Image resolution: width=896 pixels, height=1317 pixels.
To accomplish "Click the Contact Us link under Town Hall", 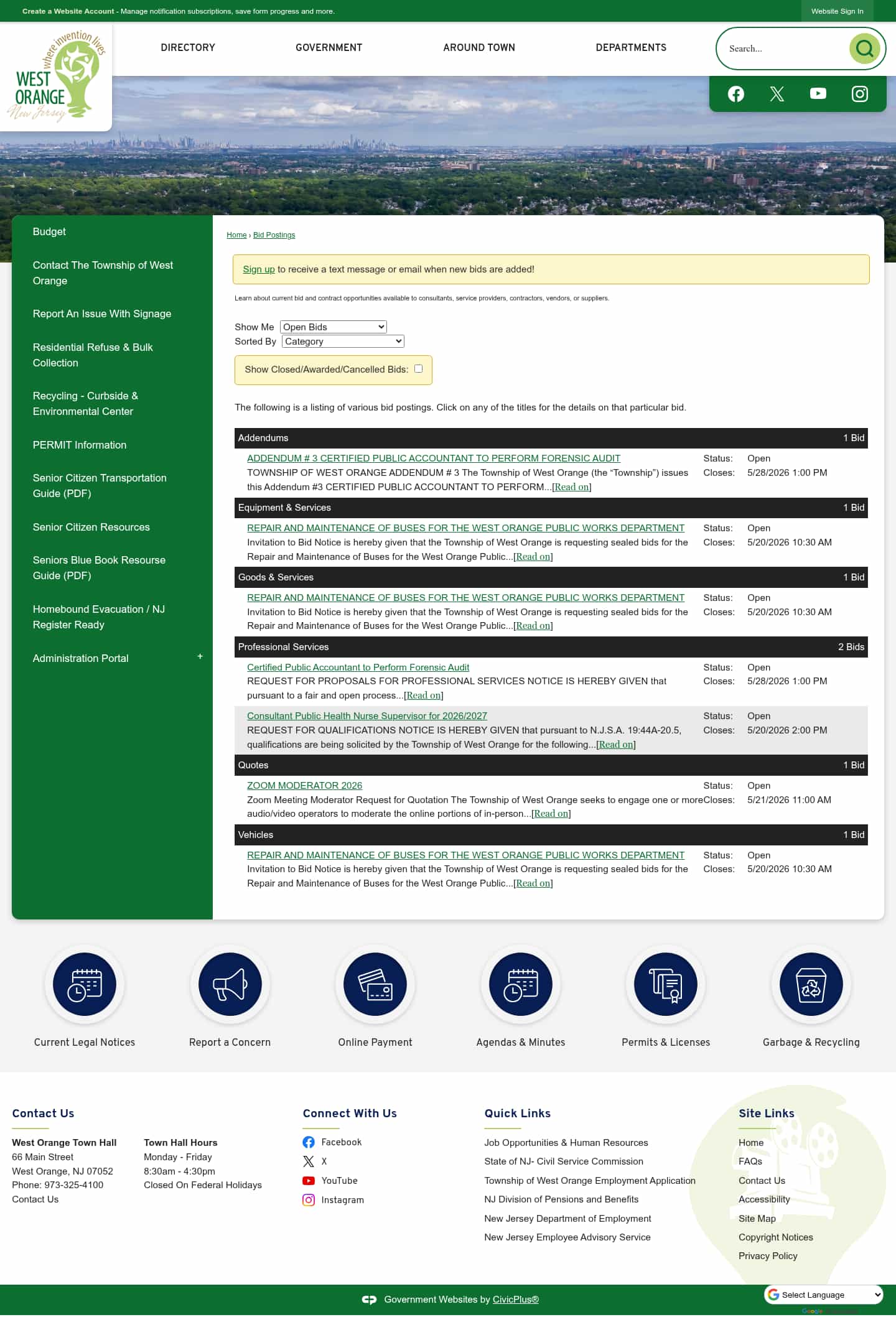I will (35, 1199).
